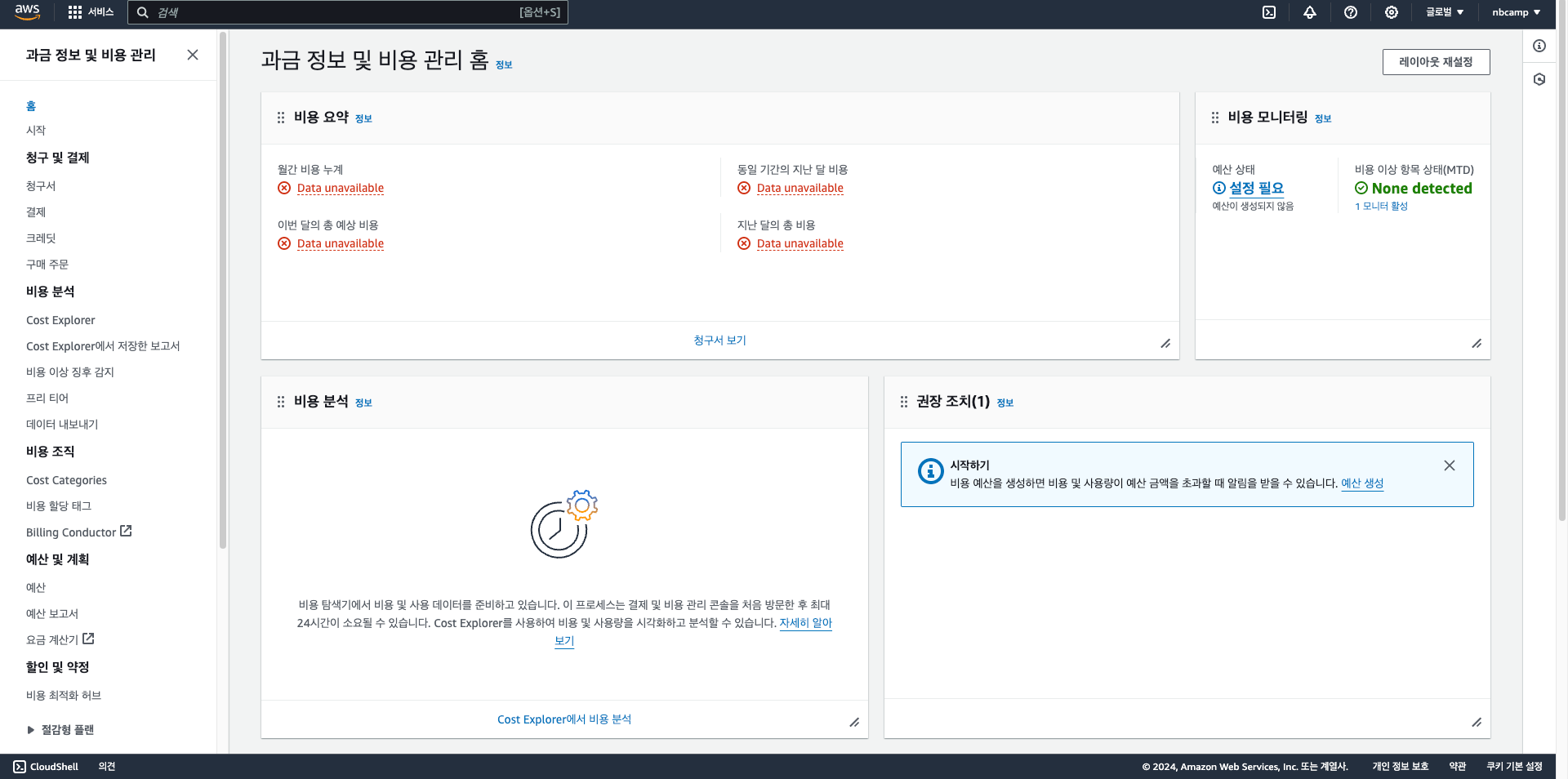
Task: Open the notifications bell icon
Action: [1310, 12]
